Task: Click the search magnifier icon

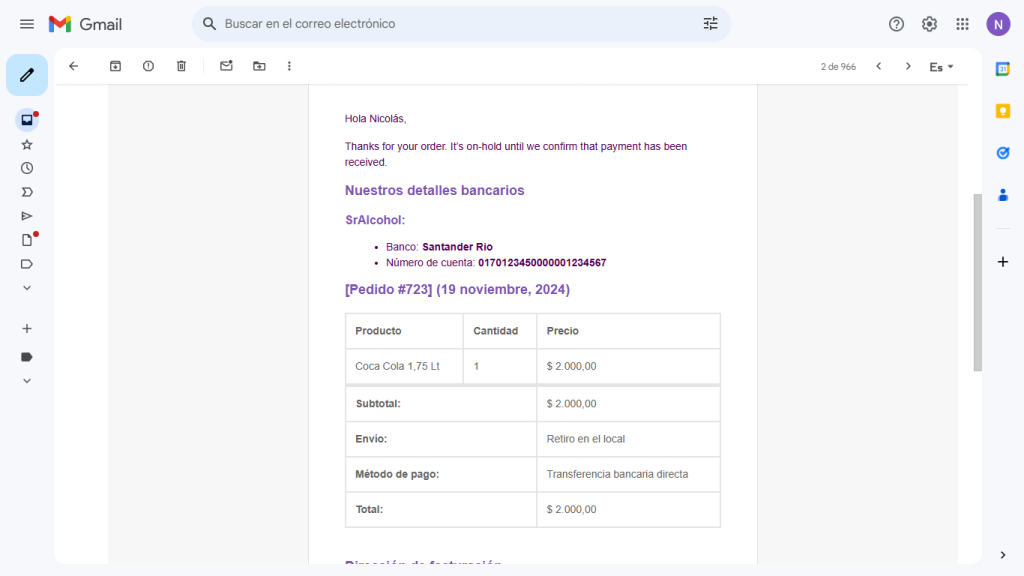Action: pyautogui.click(x=209, y=24)
